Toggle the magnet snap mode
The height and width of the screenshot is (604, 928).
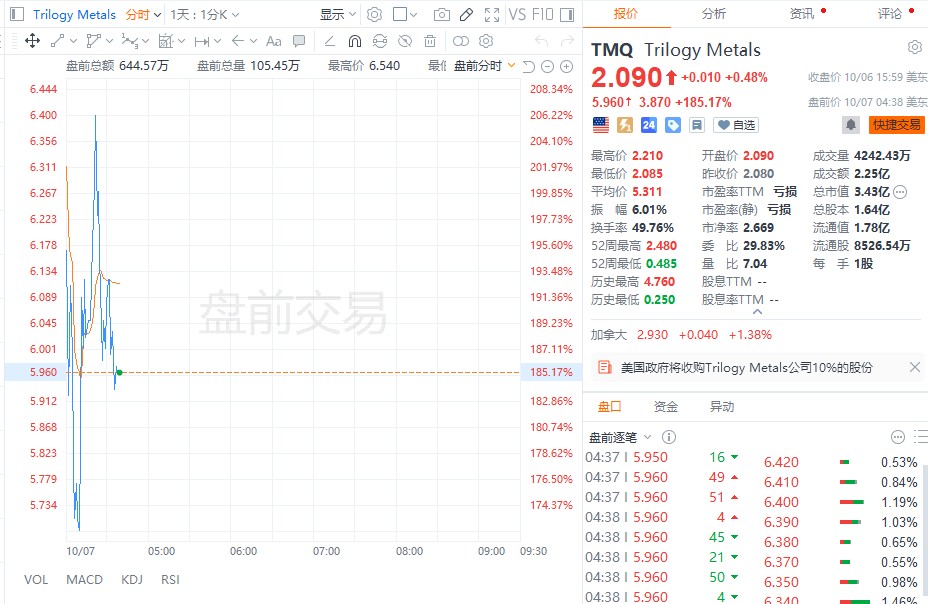(355, 41)
